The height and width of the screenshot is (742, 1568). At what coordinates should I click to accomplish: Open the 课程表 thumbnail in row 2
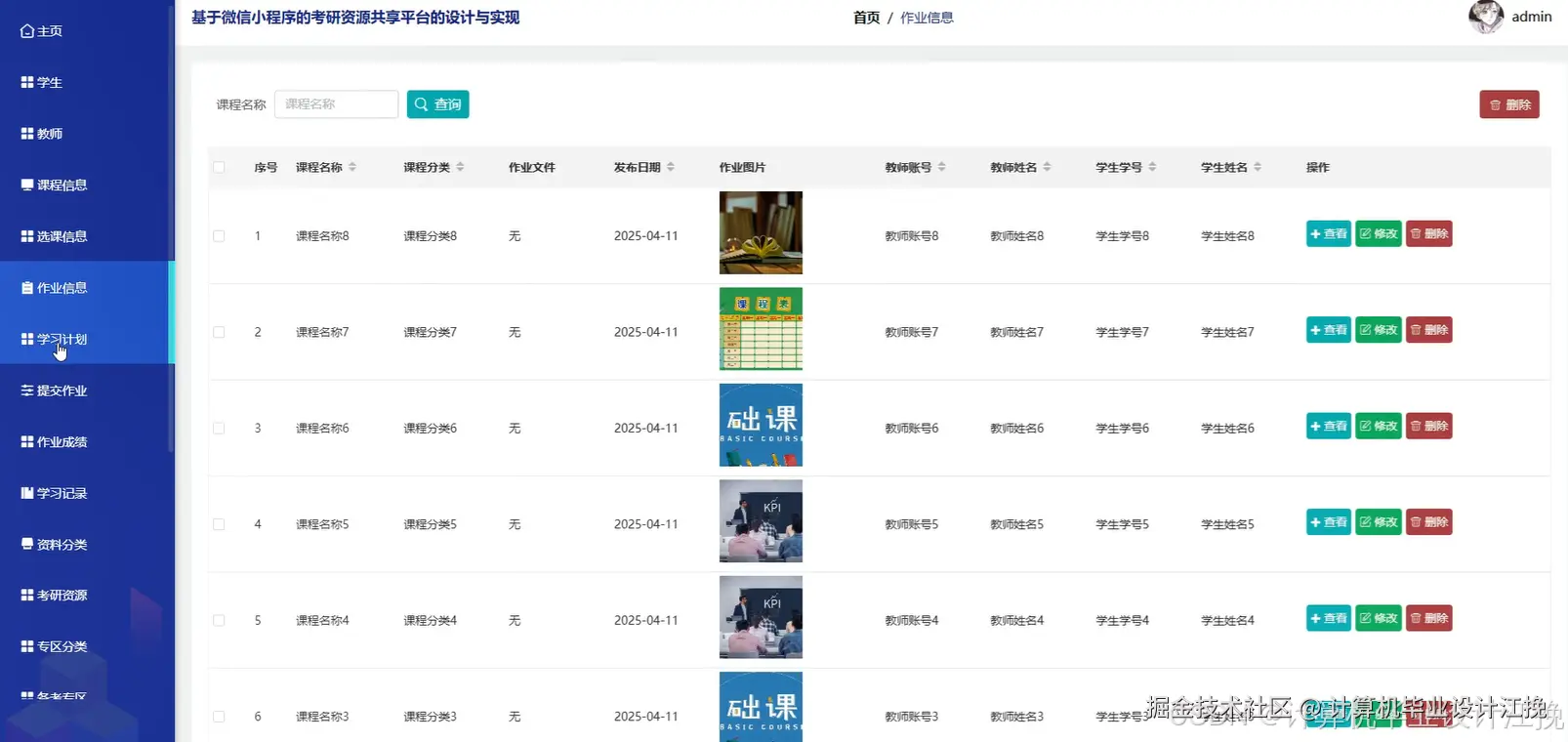(x=761, y=329)
